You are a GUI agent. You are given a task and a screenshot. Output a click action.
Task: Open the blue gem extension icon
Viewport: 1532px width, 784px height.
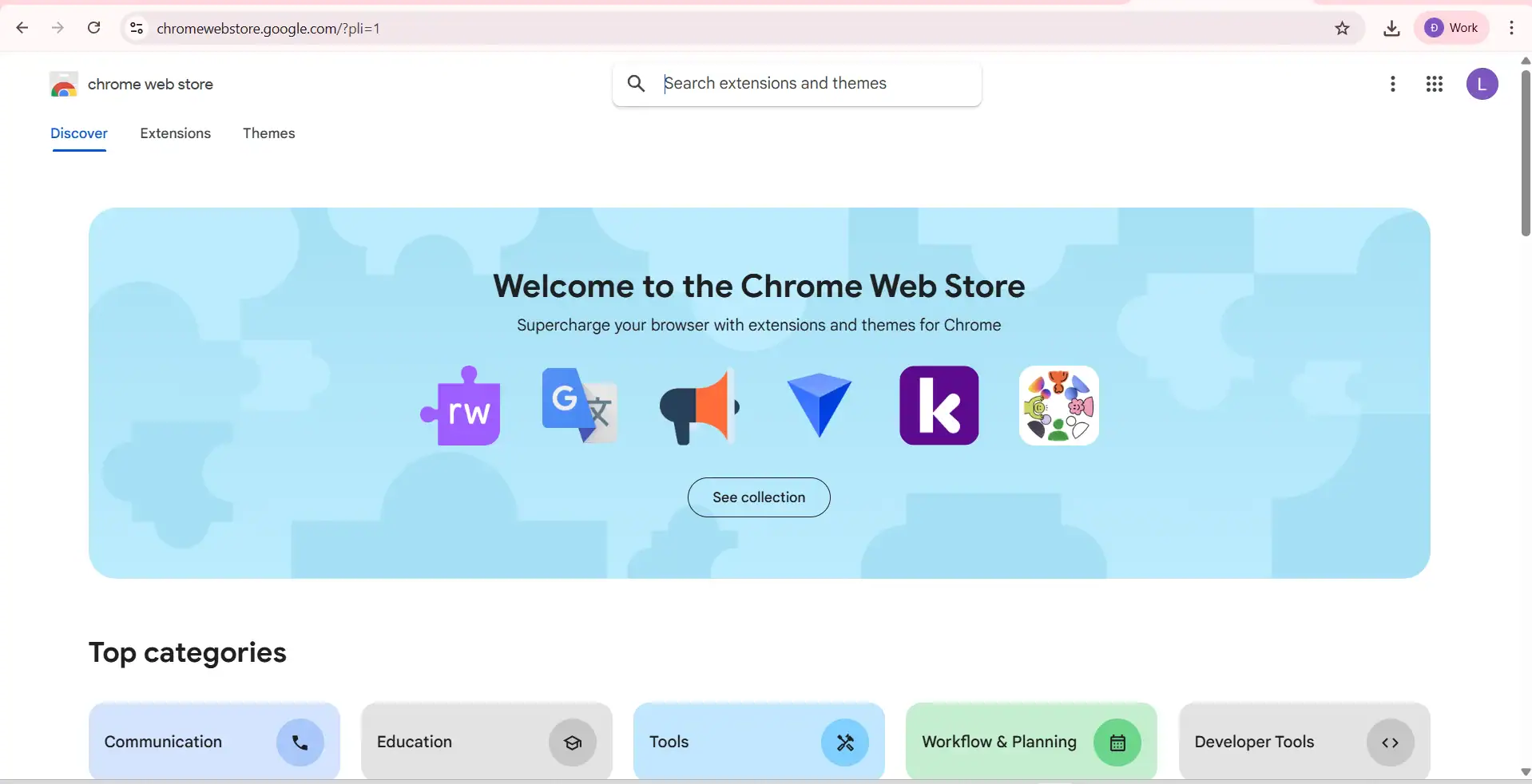pos(820,406)
